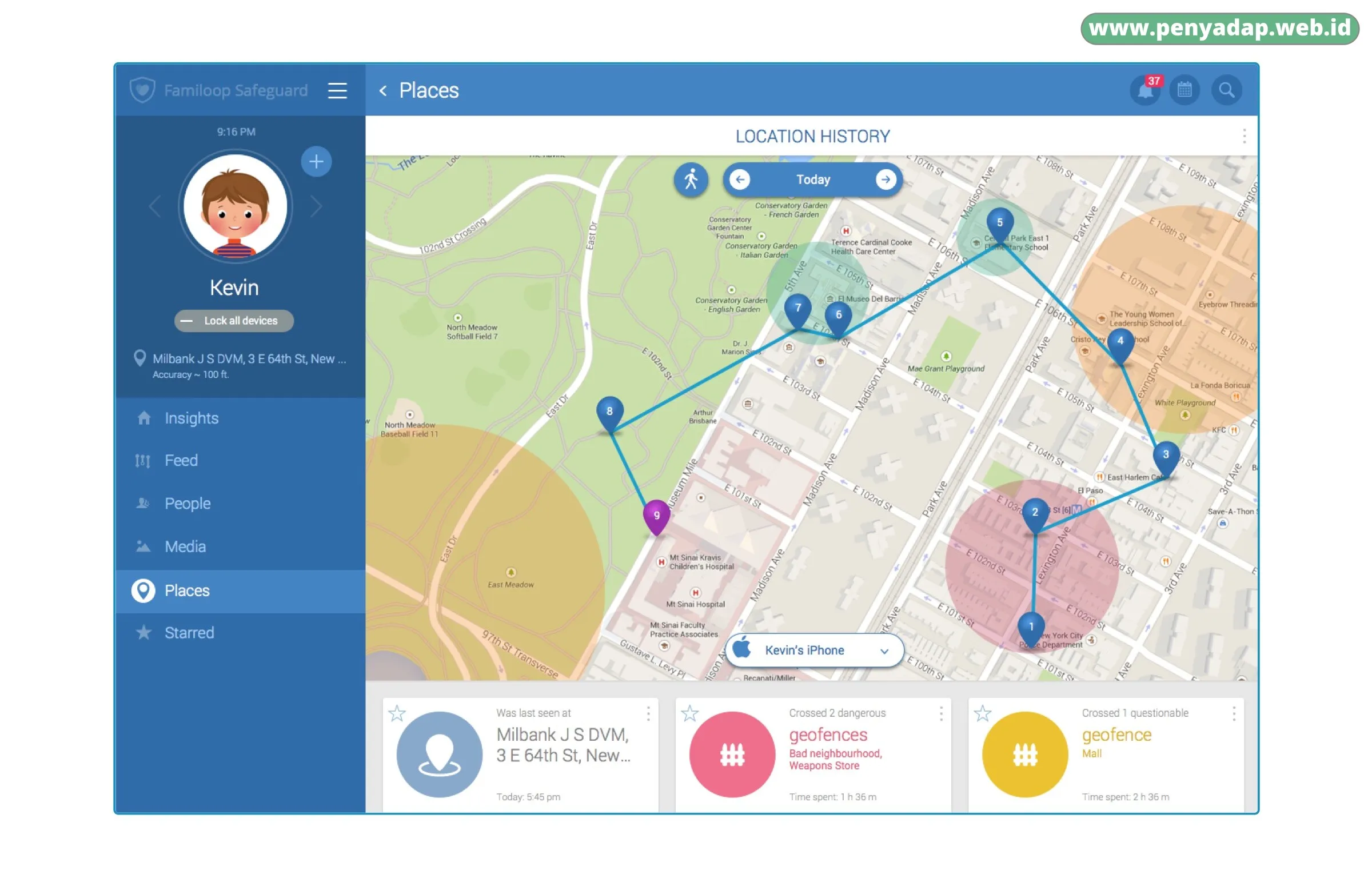The height and width of the screenshot is (878, 1372).
Task: Select map pin number 5
Action: pyautogui.click(x=999, y=226)
